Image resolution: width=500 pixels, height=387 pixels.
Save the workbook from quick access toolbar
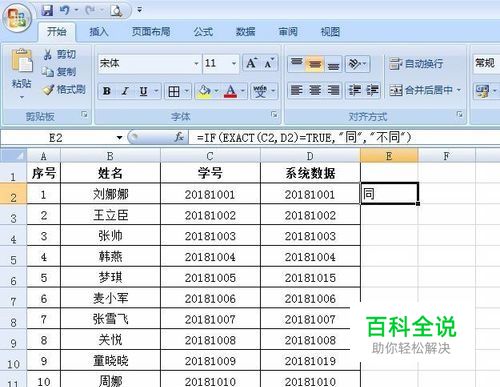click(x=47, y=10)
